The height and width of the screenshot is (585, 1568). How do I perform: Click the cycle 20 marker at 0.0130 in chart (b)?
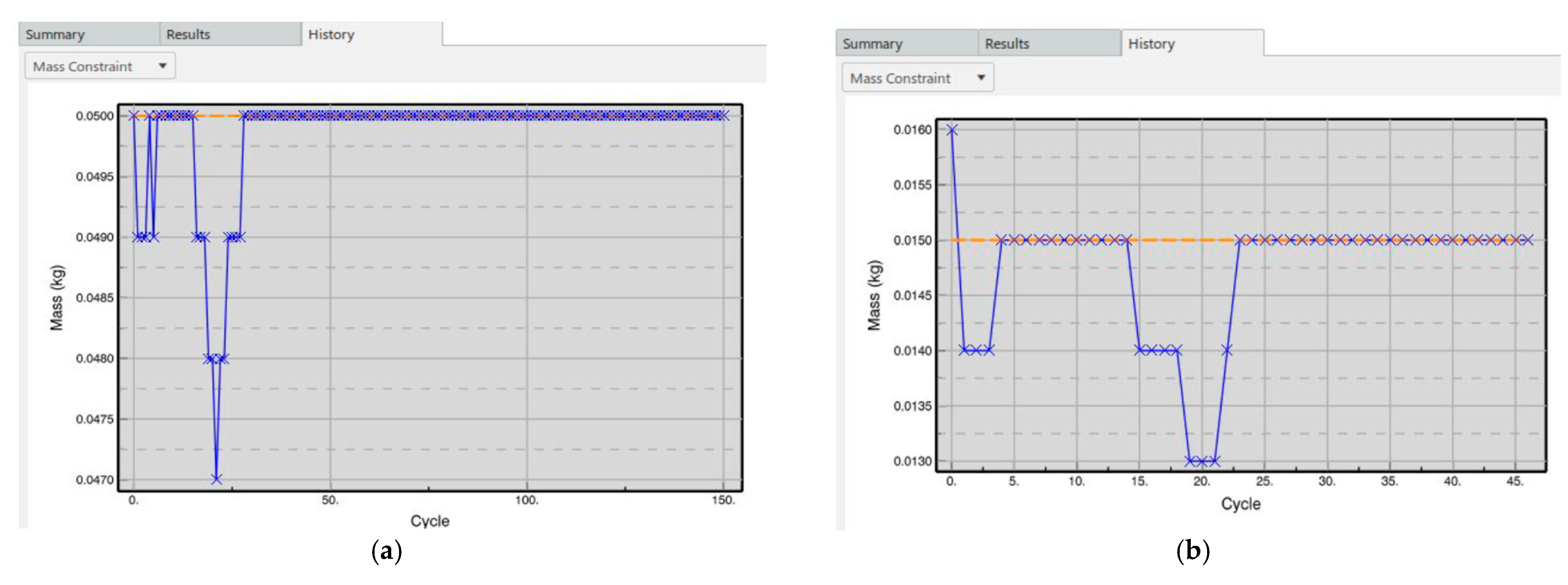point(1202,461)
